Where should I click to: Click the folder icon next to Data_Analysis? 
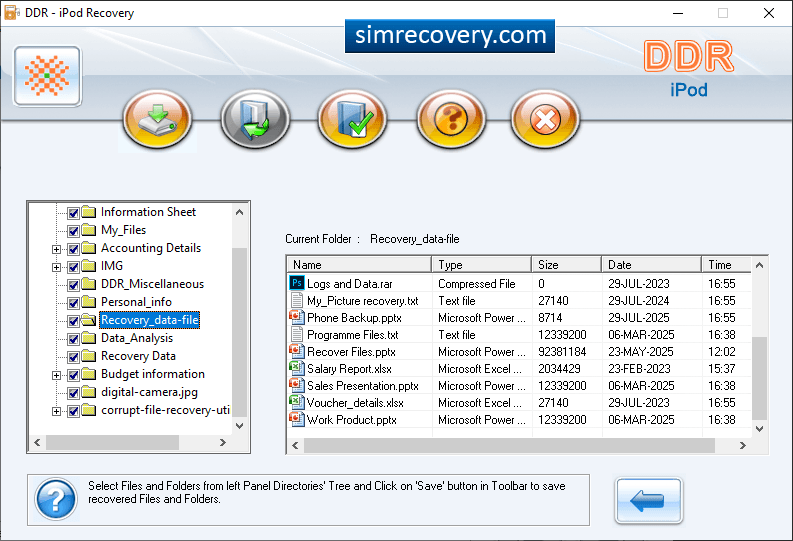click(x=89, y=338)
